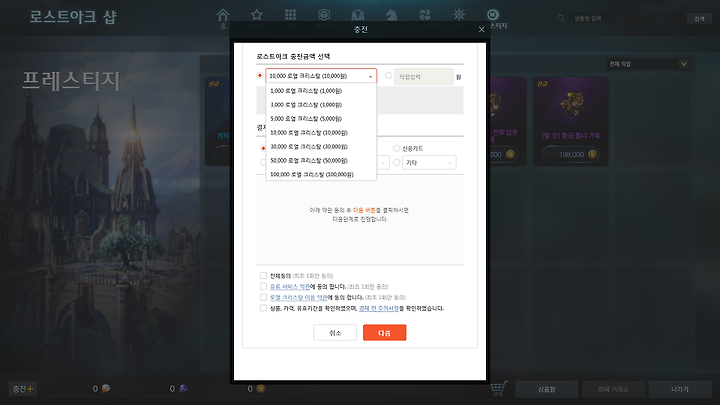Click the coin icon beside the 198,000 price

pos(592,154)
